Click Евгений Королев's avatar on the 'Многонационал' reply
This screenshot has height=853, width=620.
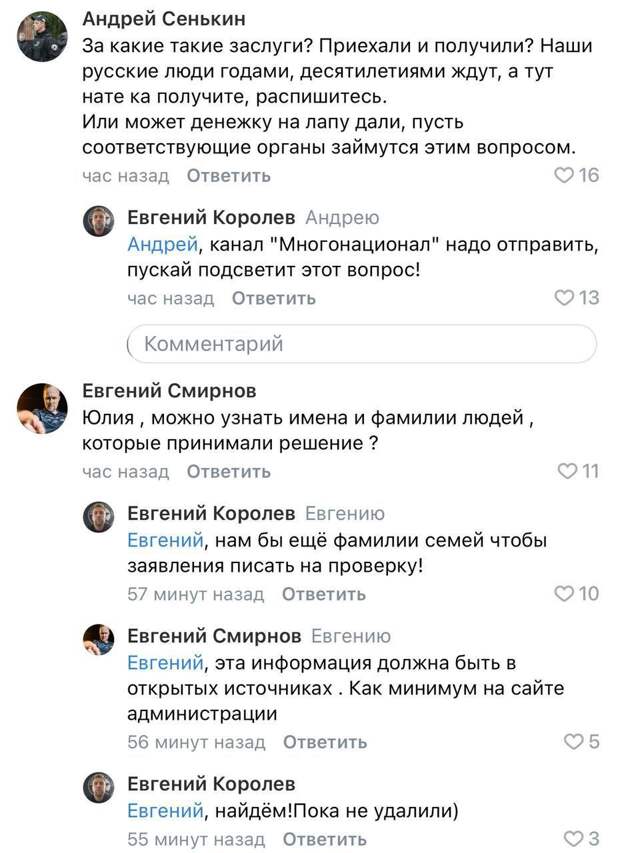pos(98,221)
